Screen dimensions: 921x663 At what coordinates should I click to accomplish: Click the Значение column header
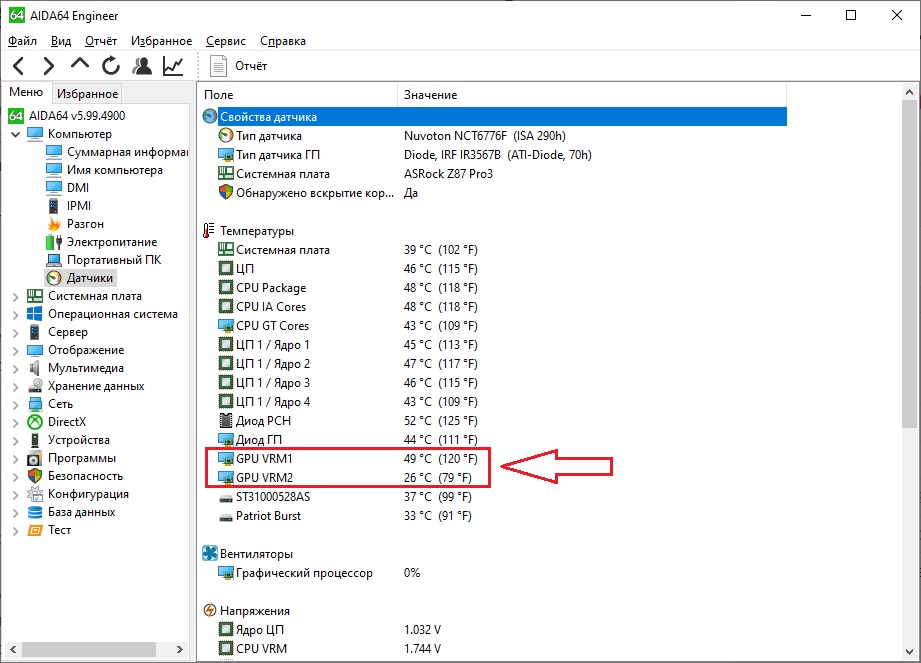(430, 95)
